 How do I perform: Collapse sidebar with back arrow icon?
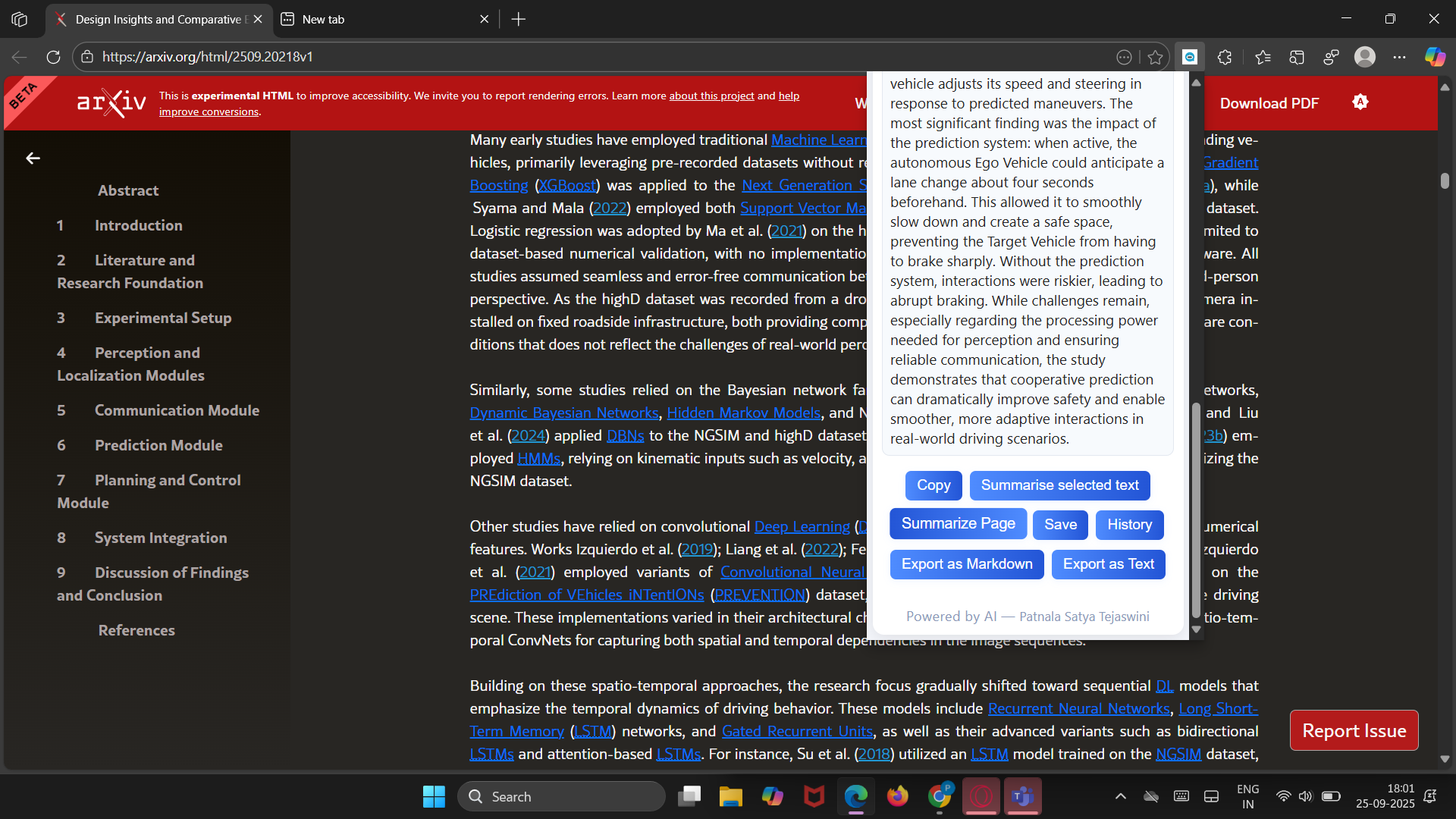(33, 158)
